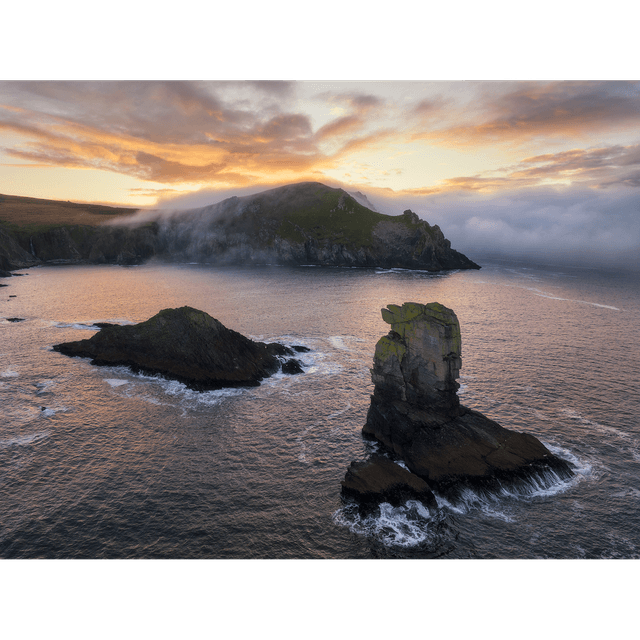This screenshot has width=640, height=640.
Task: Click the small rock beside flat island
Action: point(291,366)
